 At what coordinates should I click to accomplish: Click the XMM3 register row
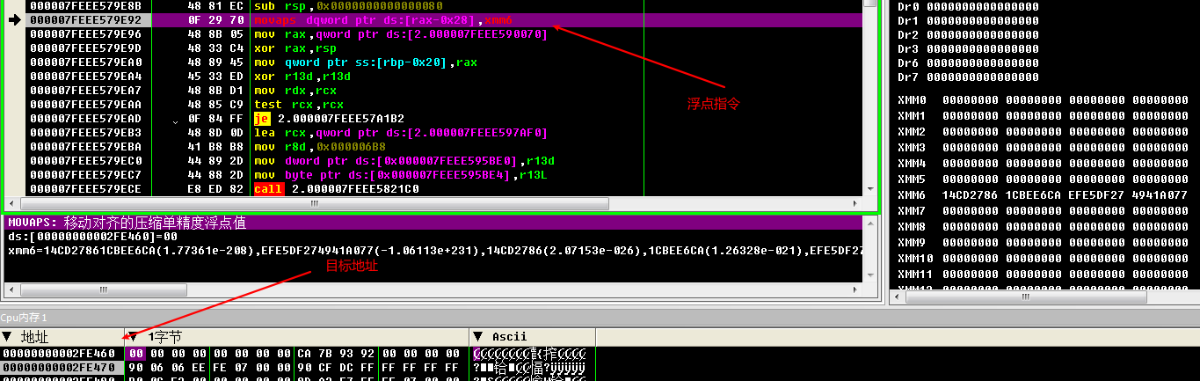point(1043,147)
